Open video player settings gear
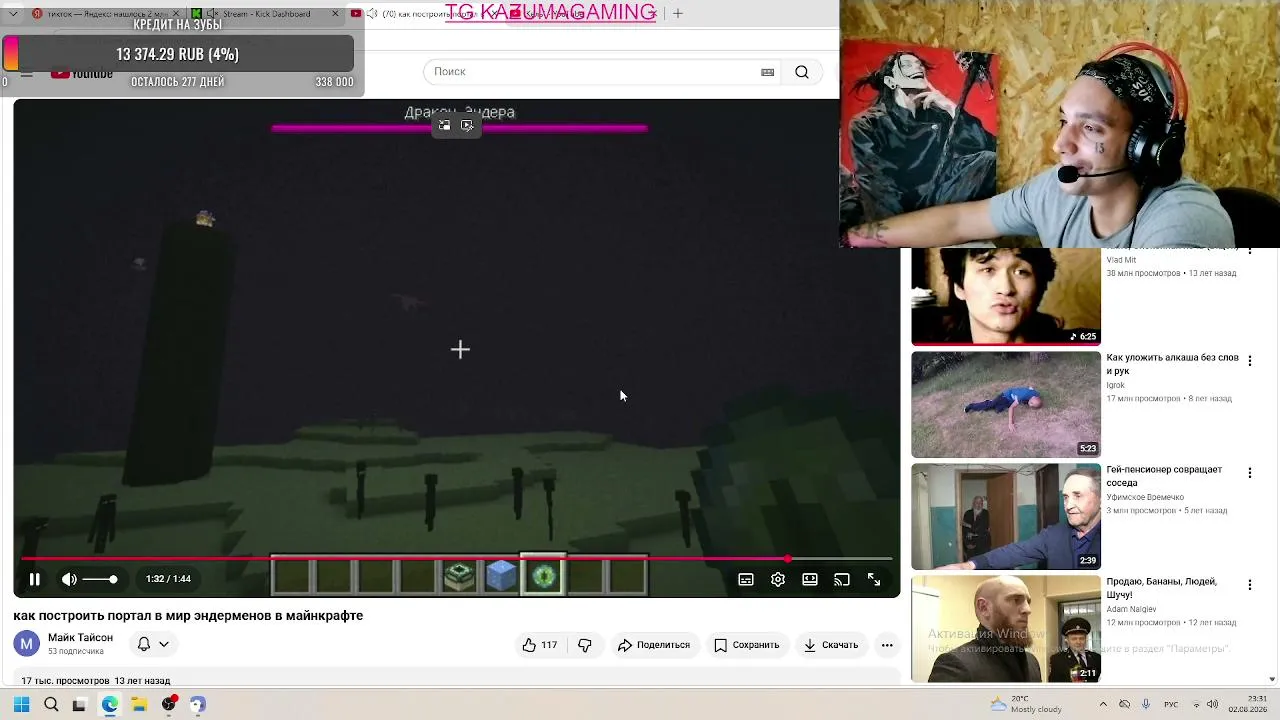 778,579
